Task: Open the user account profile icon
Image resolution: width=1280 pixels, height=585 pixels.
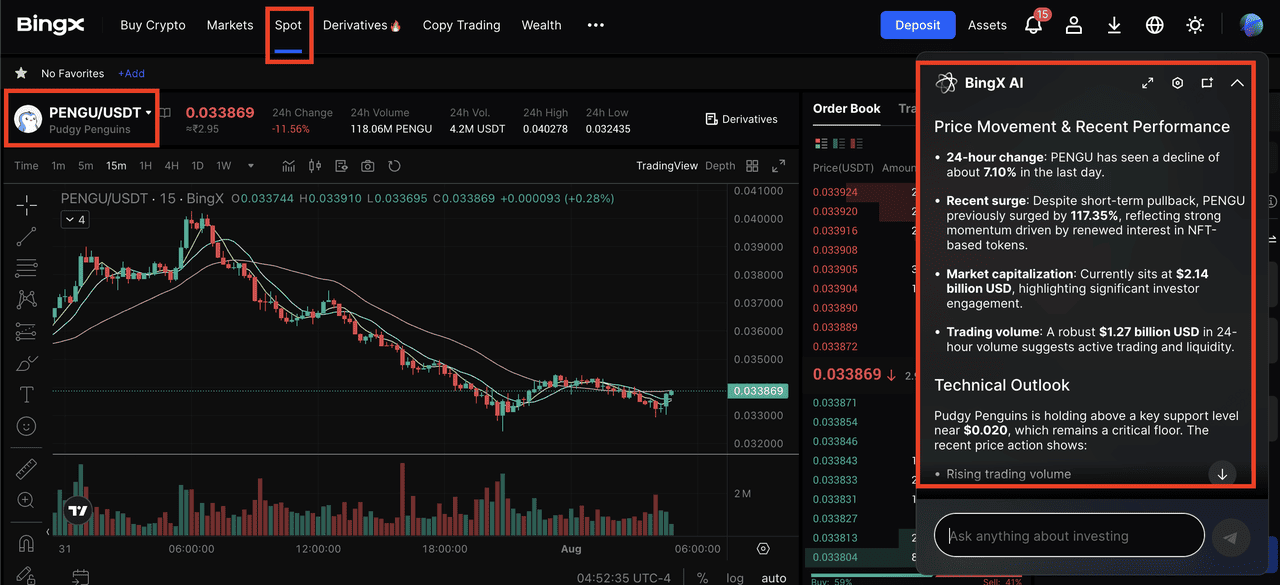Action: [x=1074, y=25]
